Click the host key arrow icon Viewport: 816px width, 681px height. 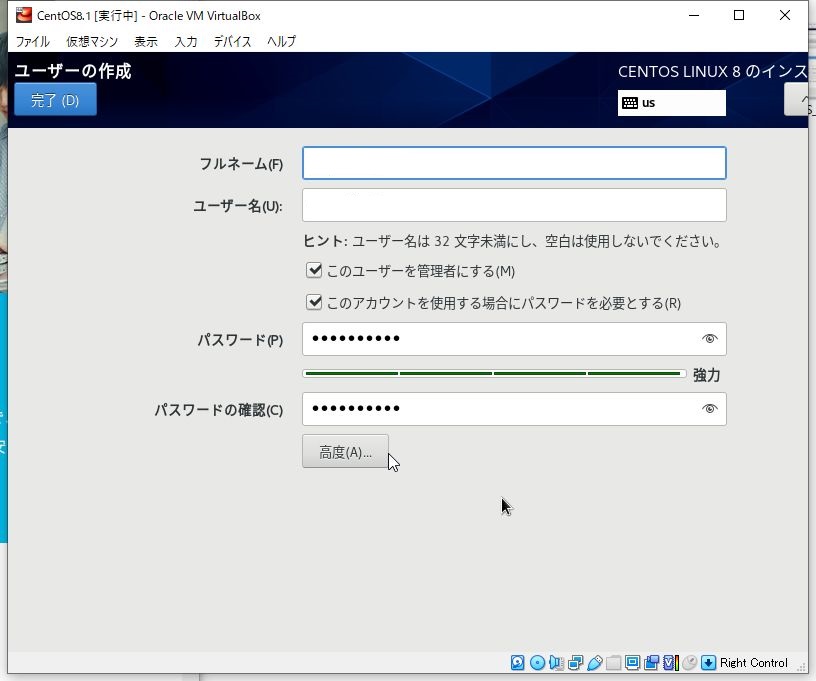tap(708, 662)
